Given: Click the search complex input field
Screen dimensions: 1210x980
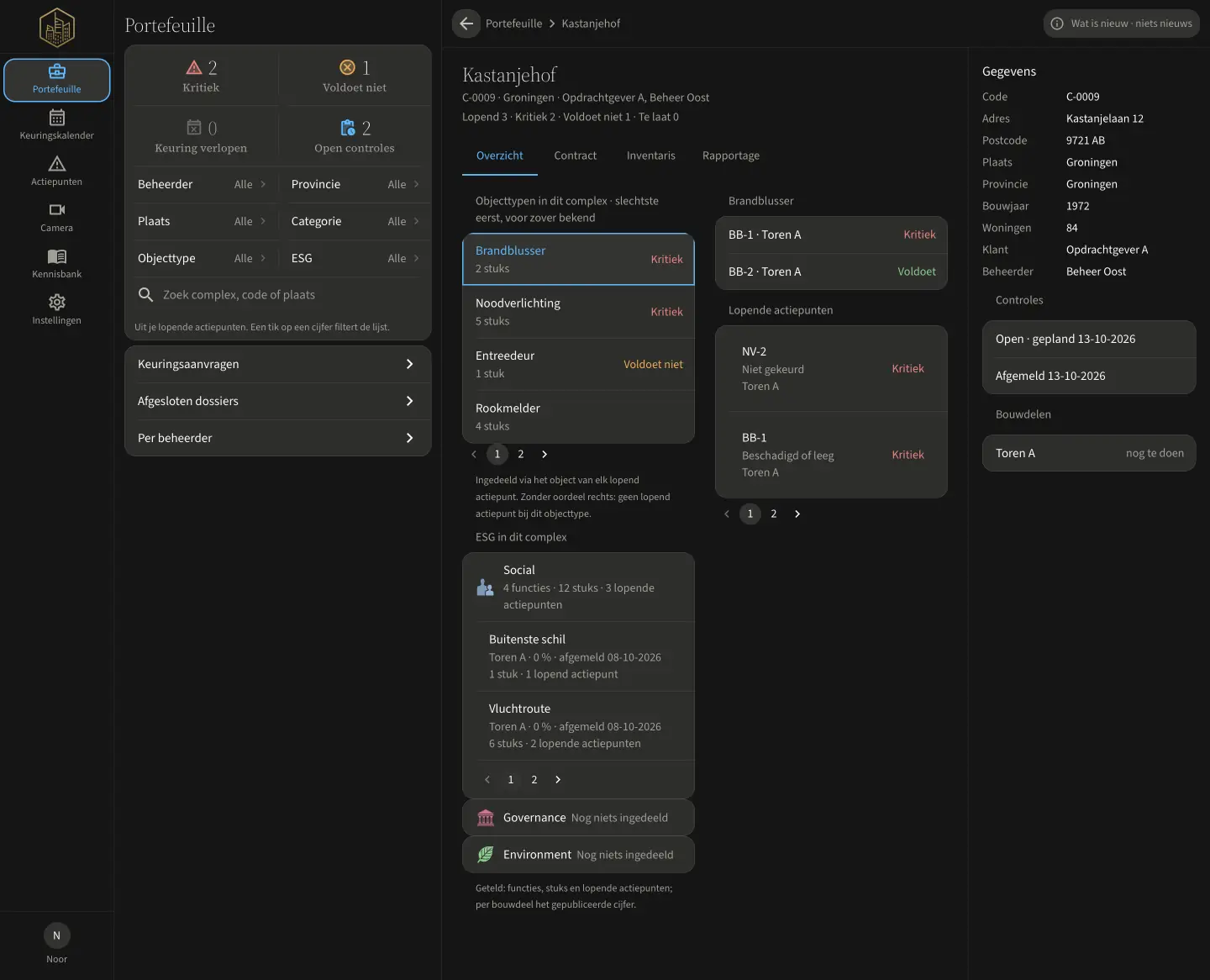Looking at the screenshot, I should pos(277,294).
